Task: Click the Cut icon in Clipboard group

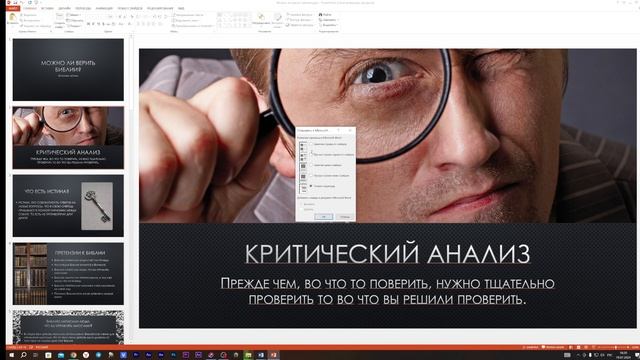Action: pos(22,15)
